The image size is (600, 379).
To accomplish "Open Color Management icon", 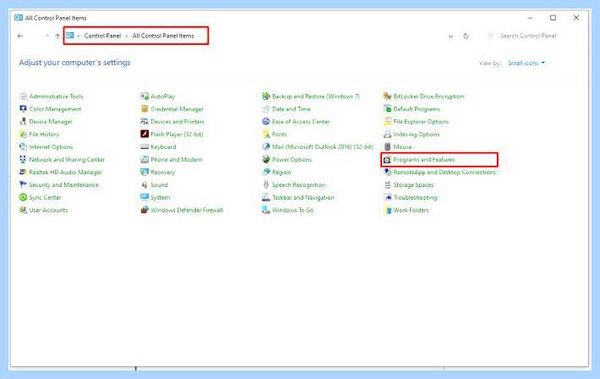I will tap(23, 109).
